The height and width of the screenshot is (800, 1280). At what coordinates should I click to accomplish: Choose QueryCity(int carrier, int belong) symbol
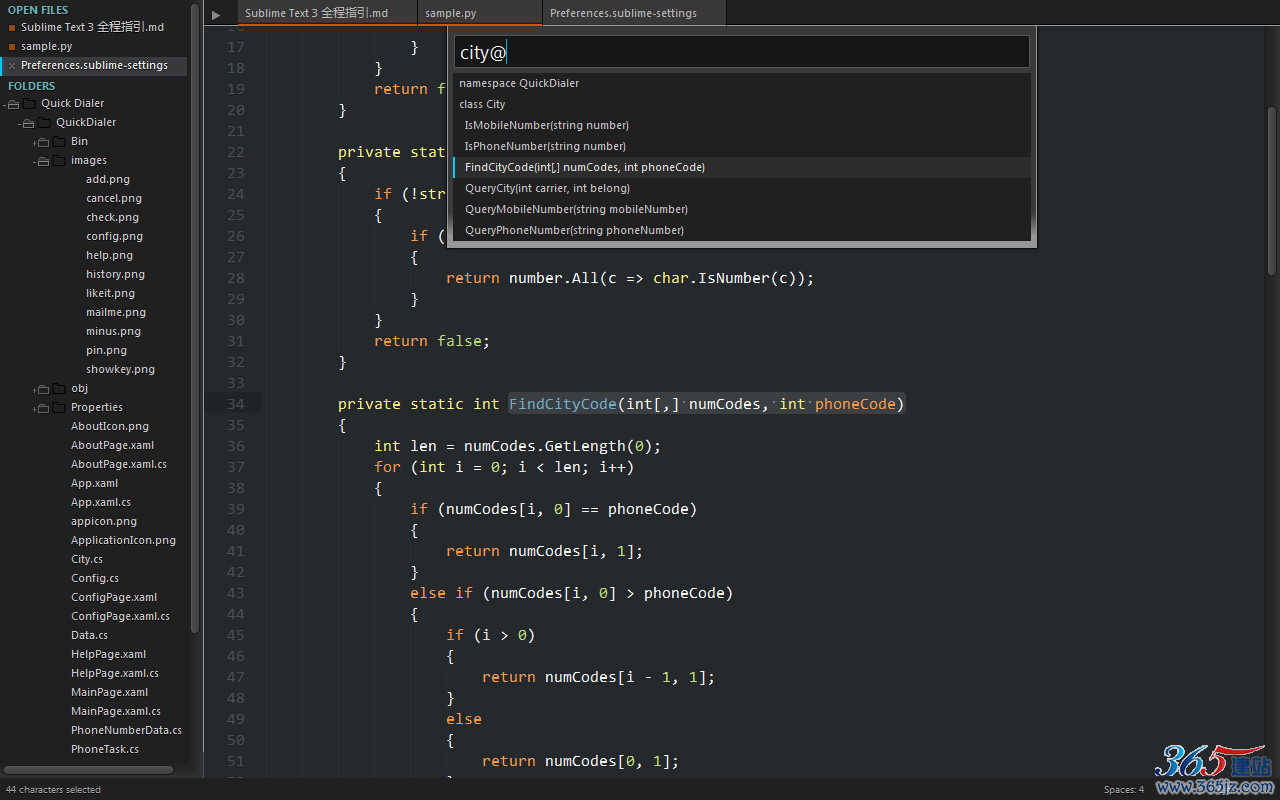(741, 188)
